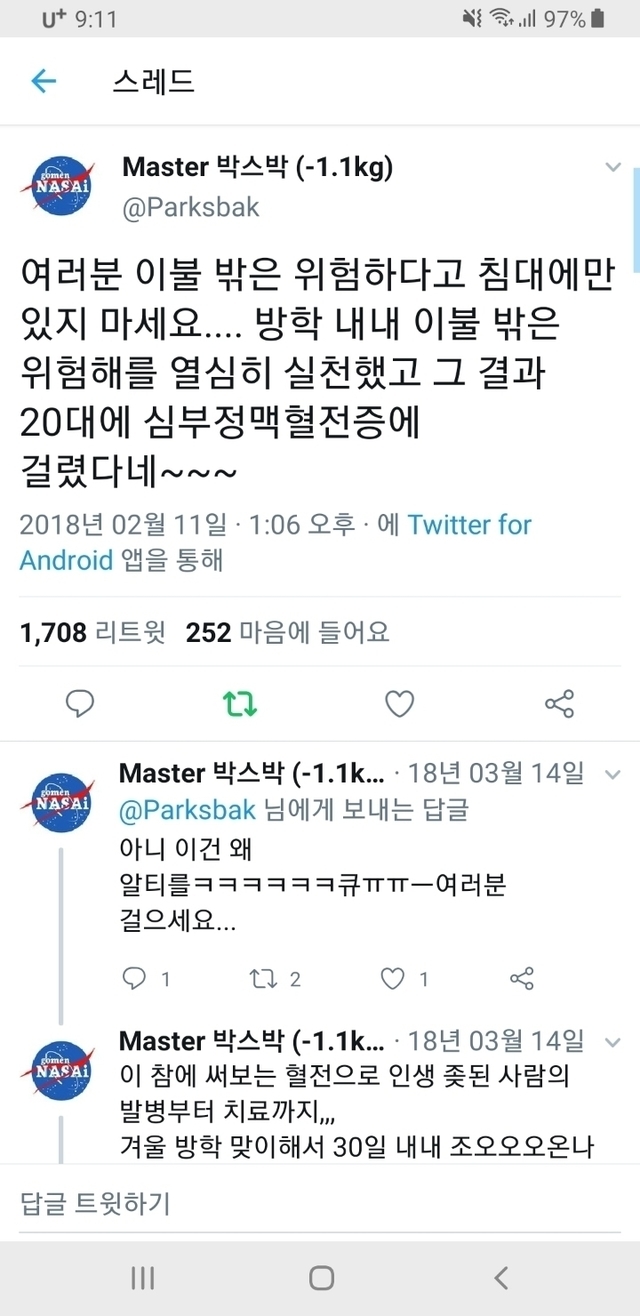Open recent apps from the navigation bar
The image size is (640, 1316).
(142, 1277)
